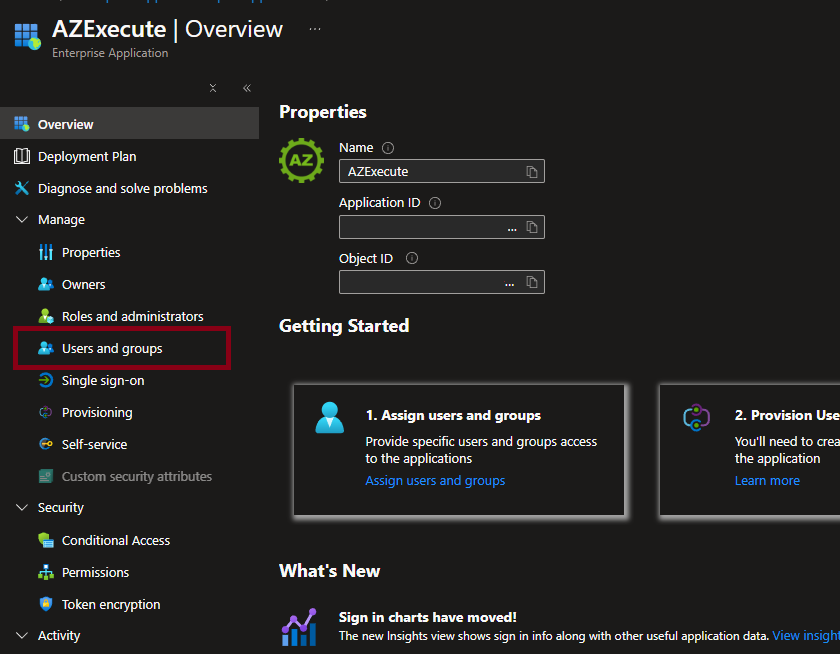840x654 pixels.
Task: Click the Assign users and groups link
Action: coord(435,480)
